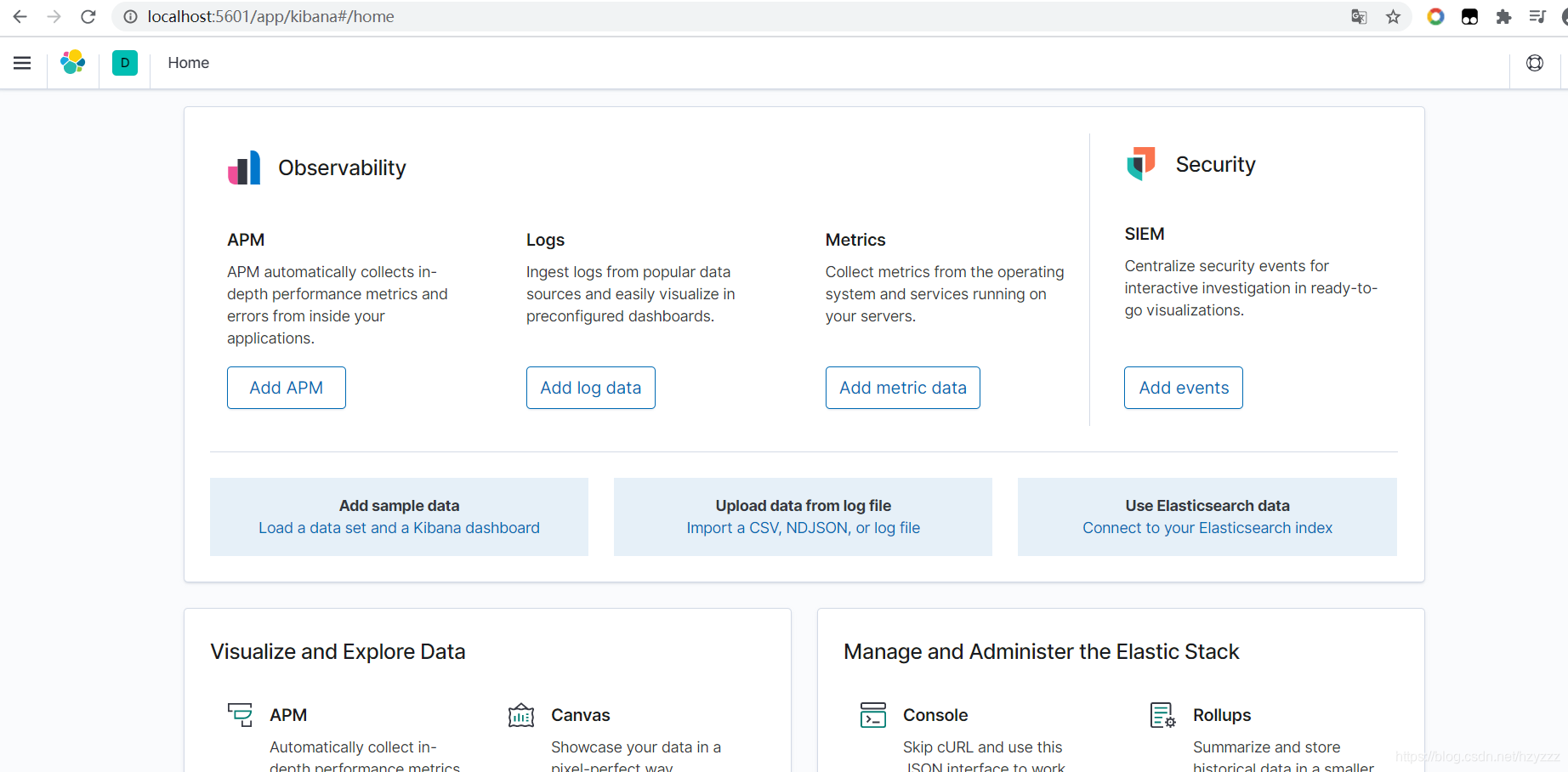The width and height of the screenshot is (1568, 772).
Task: Open the Rollups link
Action: point(1222,715)
